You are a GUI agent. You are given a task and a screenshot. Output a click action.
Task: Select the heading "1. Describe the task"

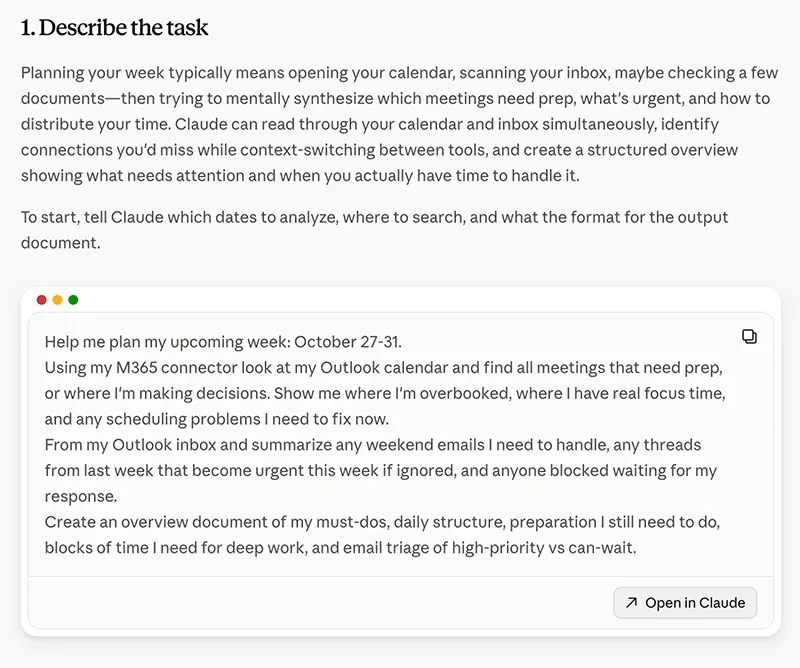click(x=114, y=28)
